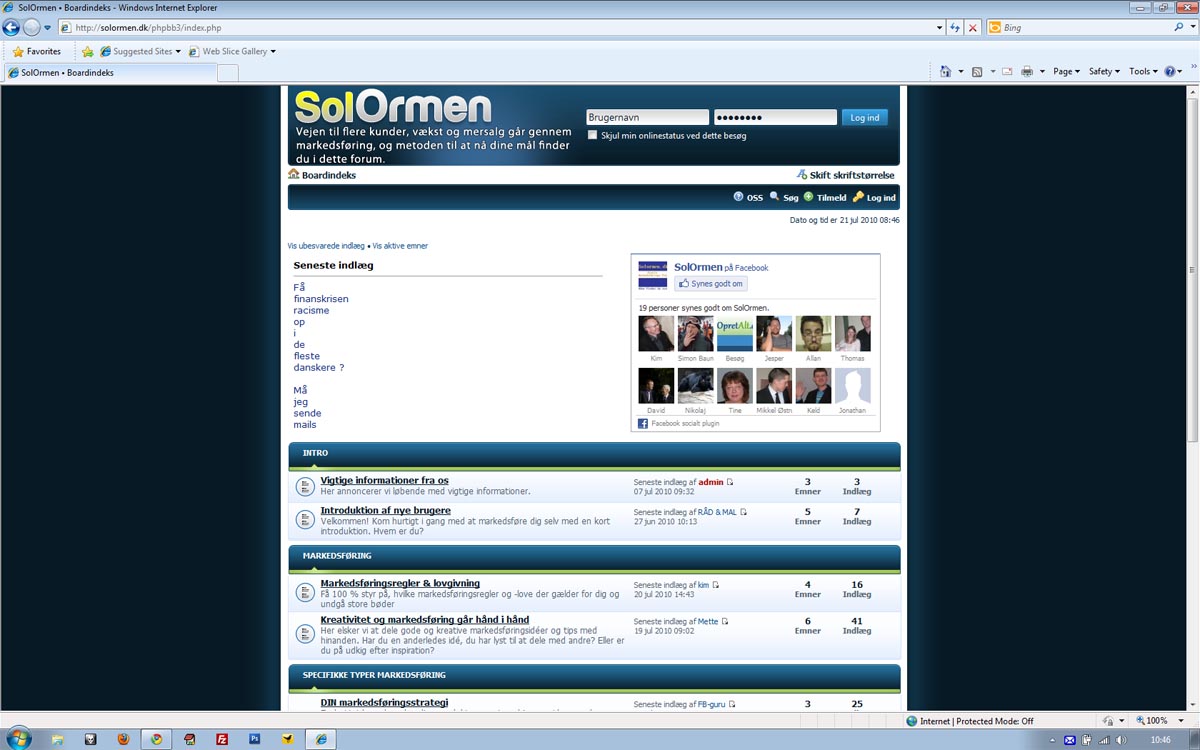Screen dimensions: 1200x750
Task: Click the Synes godt om Facebook button
Action: coord(711,284)
